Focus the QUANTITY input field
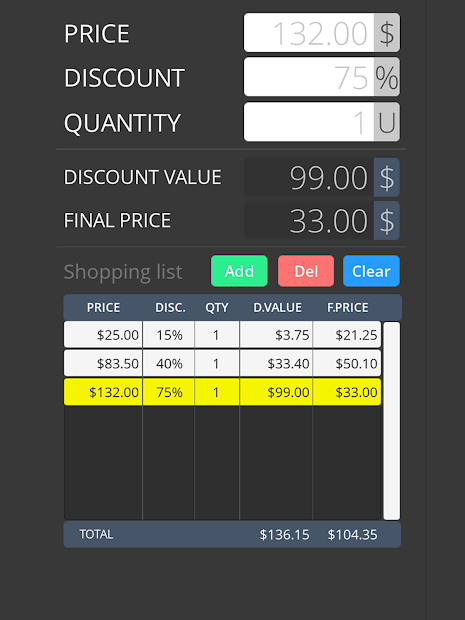 click(x=309, y=122)
